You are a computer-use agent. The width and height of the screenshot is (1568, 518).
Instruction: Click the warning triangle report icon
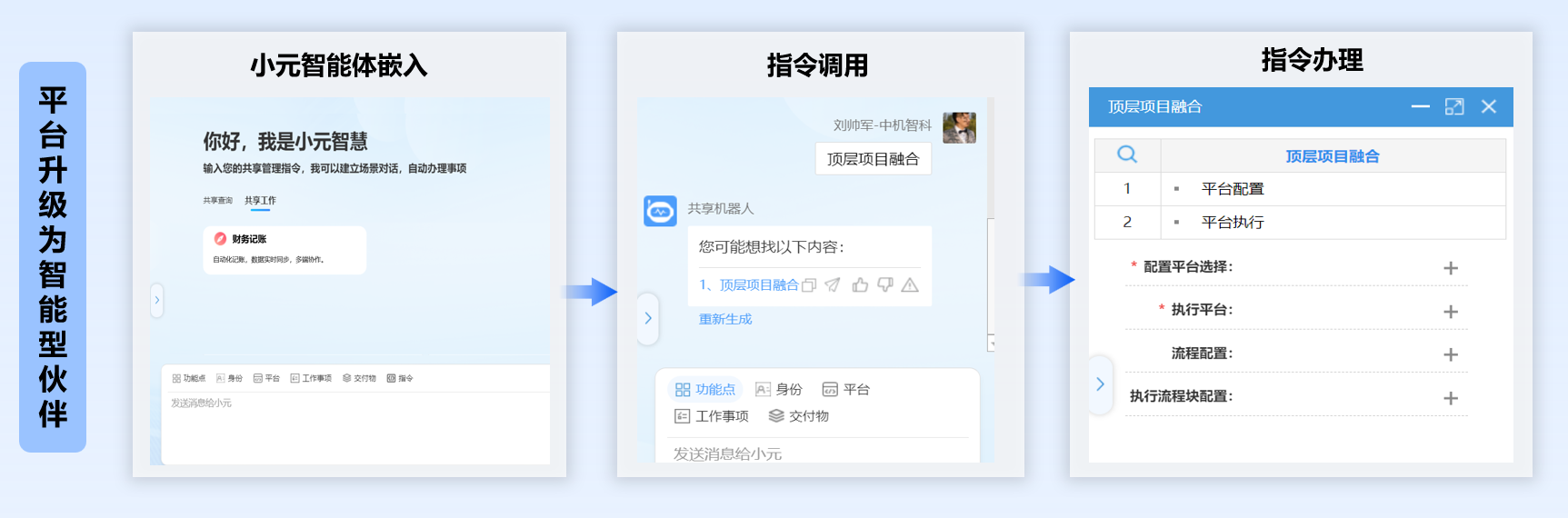(x=910, y=285)
